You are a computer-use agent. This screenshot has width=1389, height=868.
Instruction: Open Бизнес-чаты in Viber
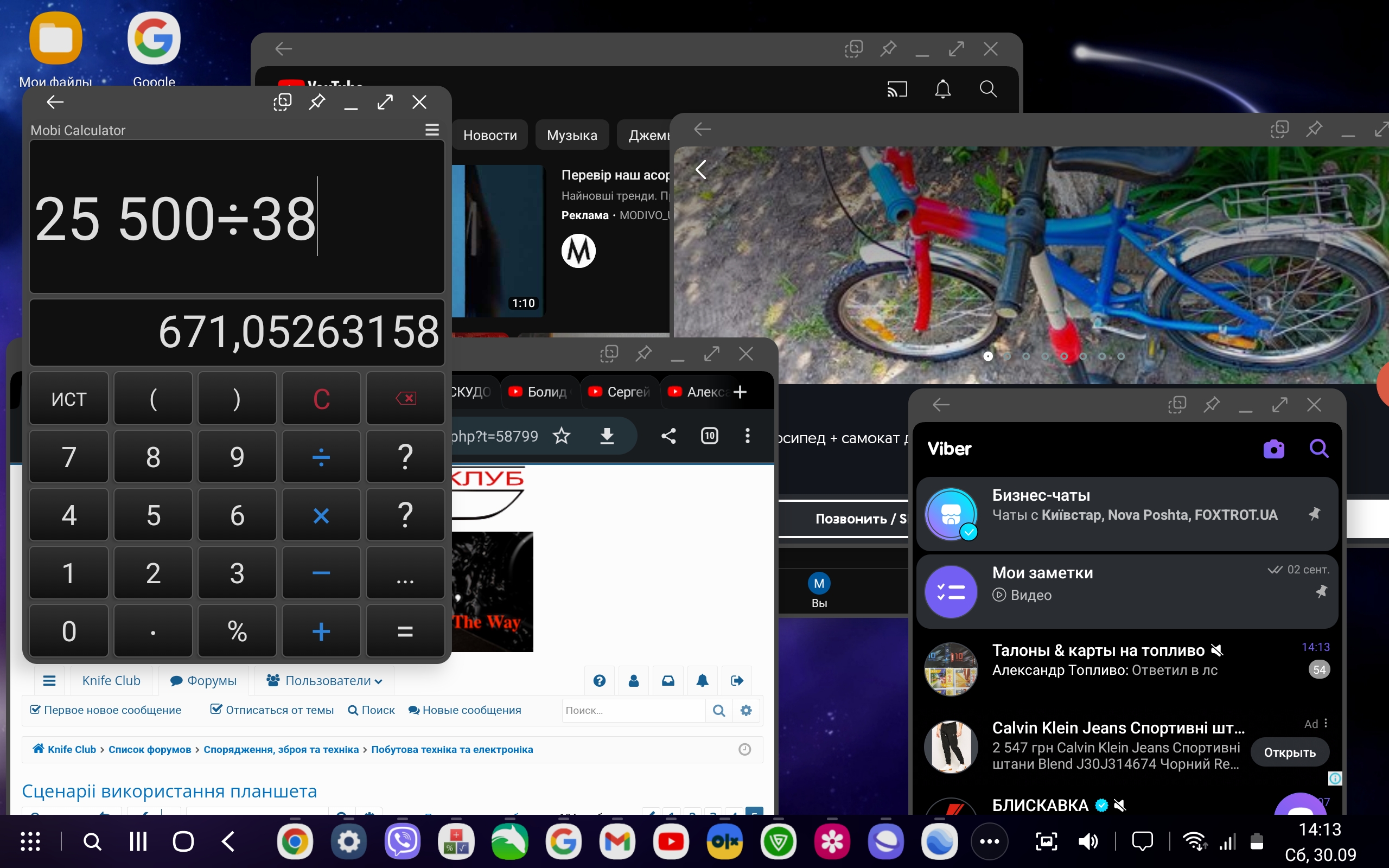(x=1127, y=513)
